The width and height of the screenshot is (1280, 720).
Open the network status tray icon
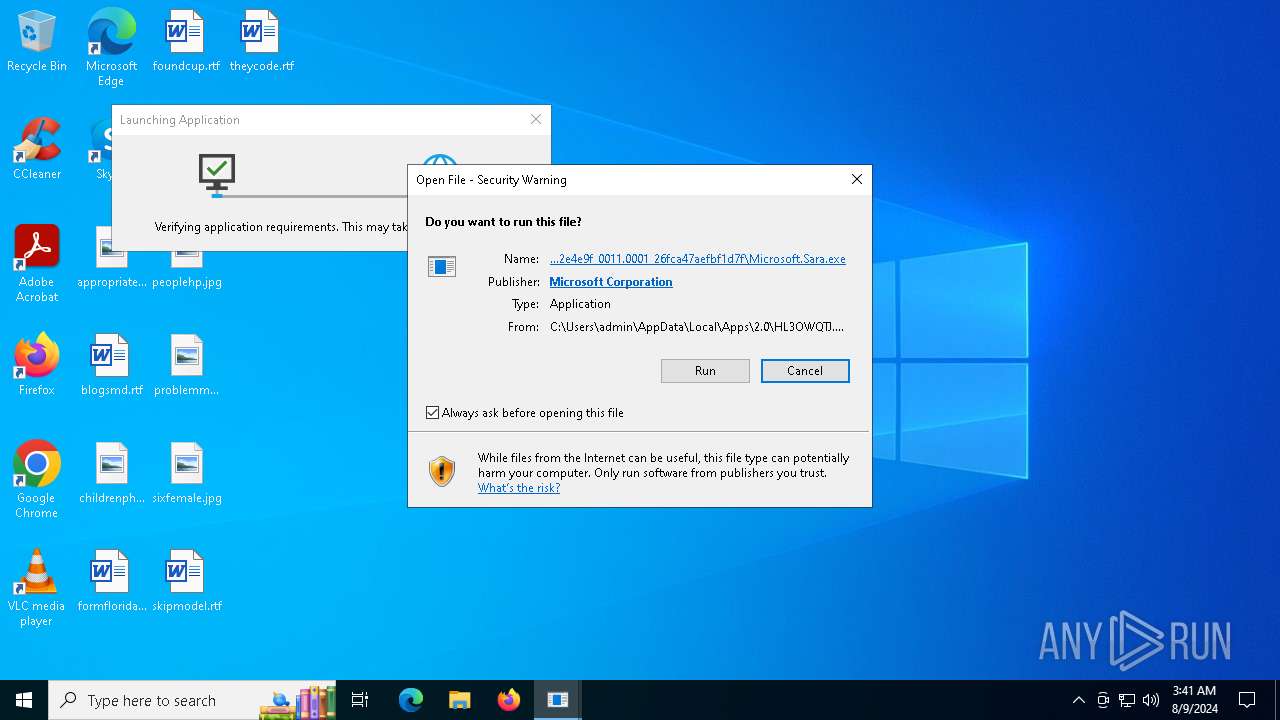click(1127, 700)
